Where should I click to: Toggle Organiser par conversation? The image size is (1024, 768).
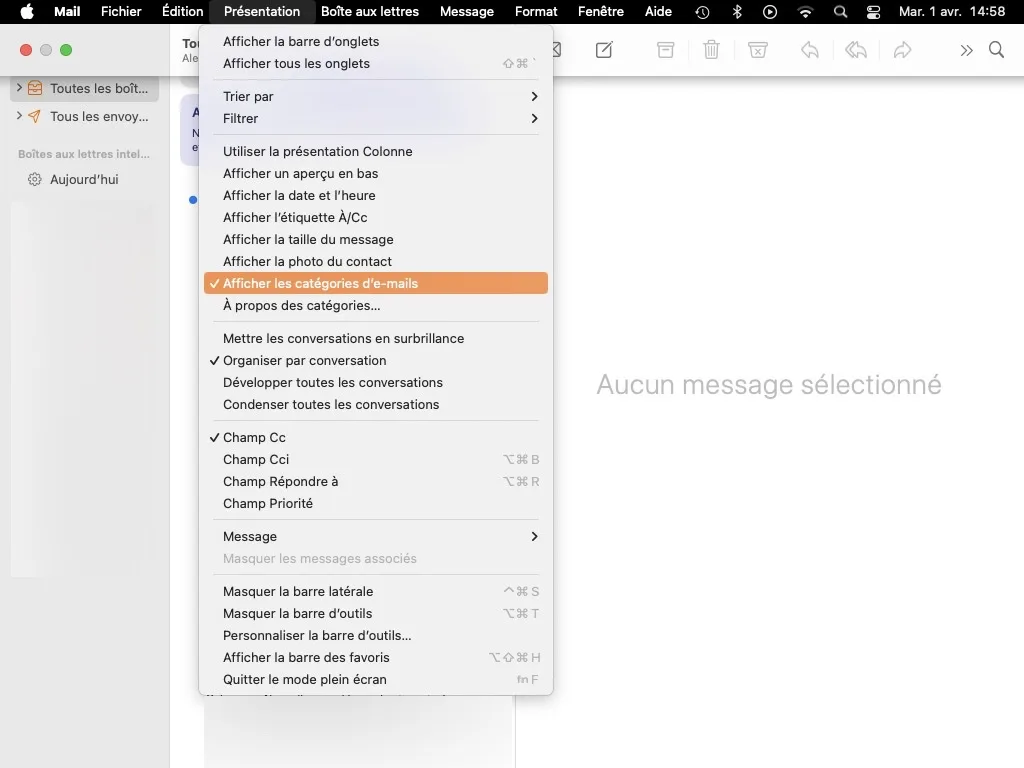pyautogui.click(x=376, y=360)
